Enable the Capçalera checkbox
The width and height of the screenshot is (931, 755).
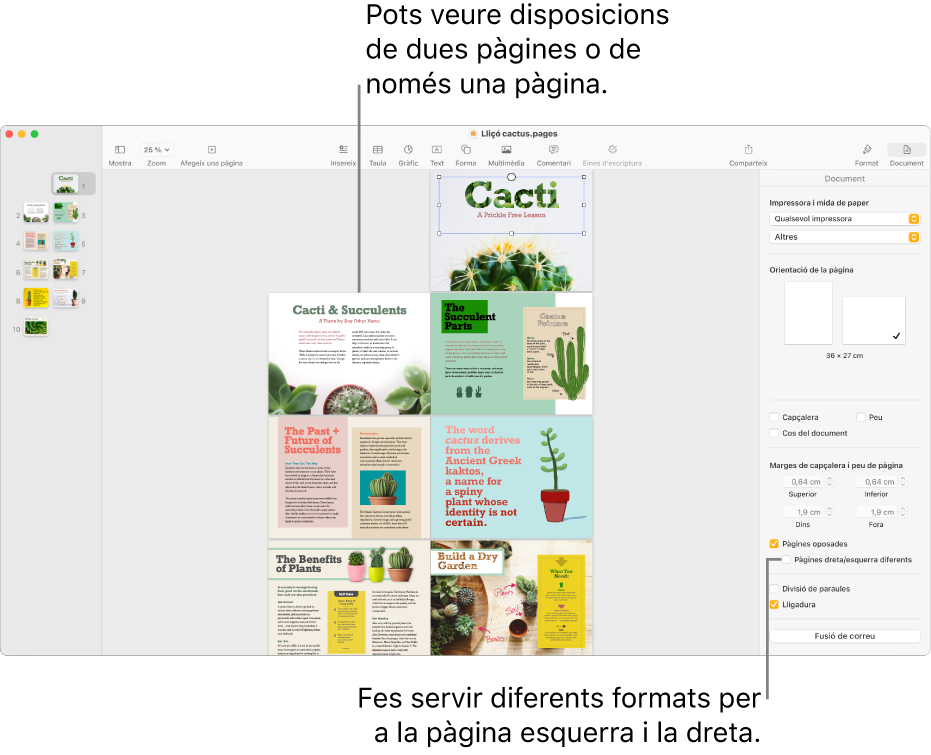pos(774,417)
